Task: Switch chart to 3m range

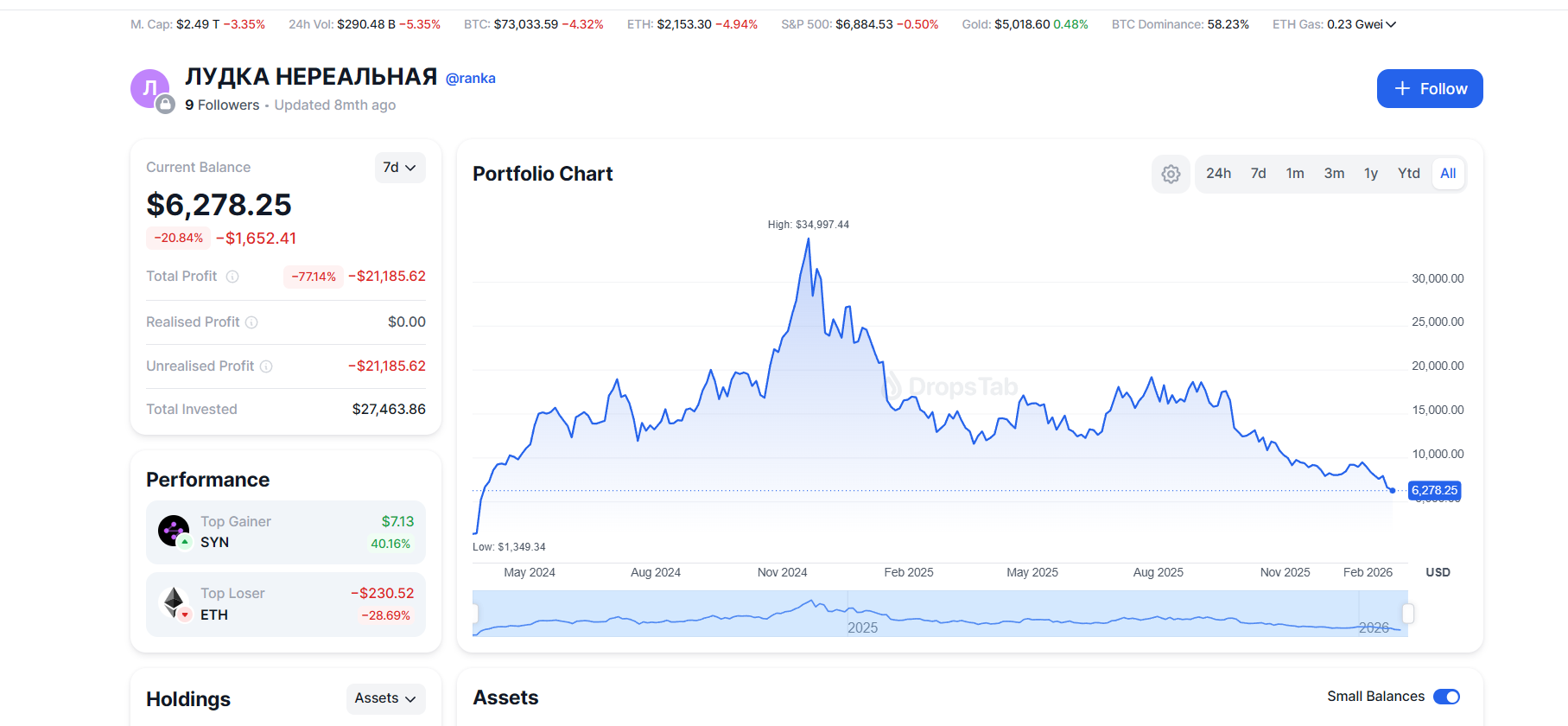Action: click(1334, 174)
